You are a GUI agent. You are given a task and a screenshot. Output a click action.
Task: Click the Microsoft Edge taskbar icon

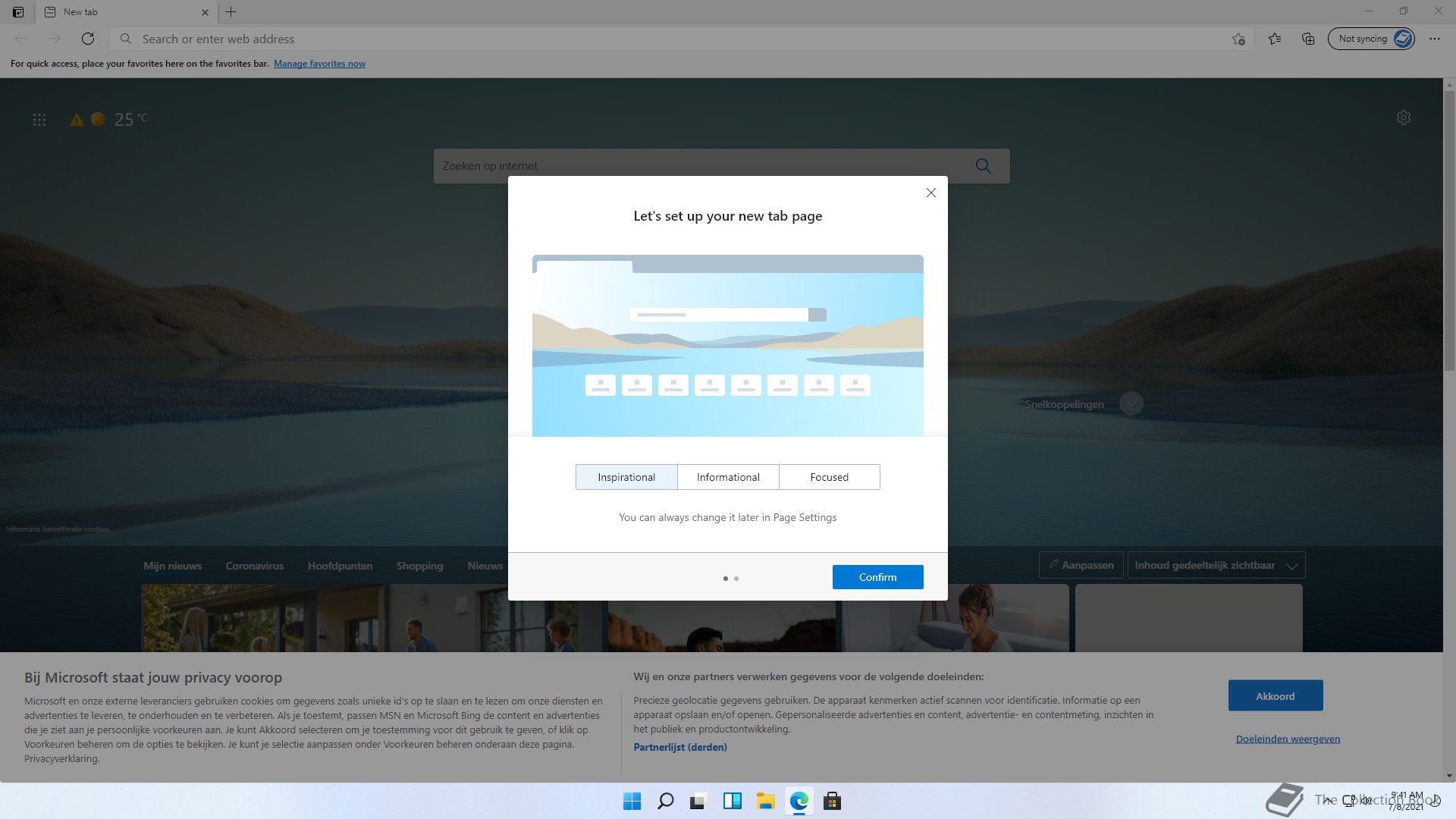799,801
